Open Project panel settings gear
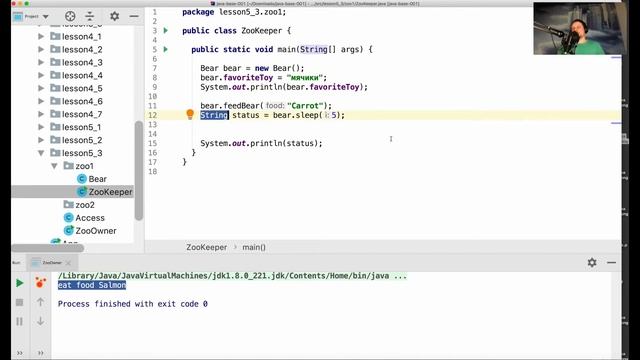The image size is (640, 360). pos(115,16)
